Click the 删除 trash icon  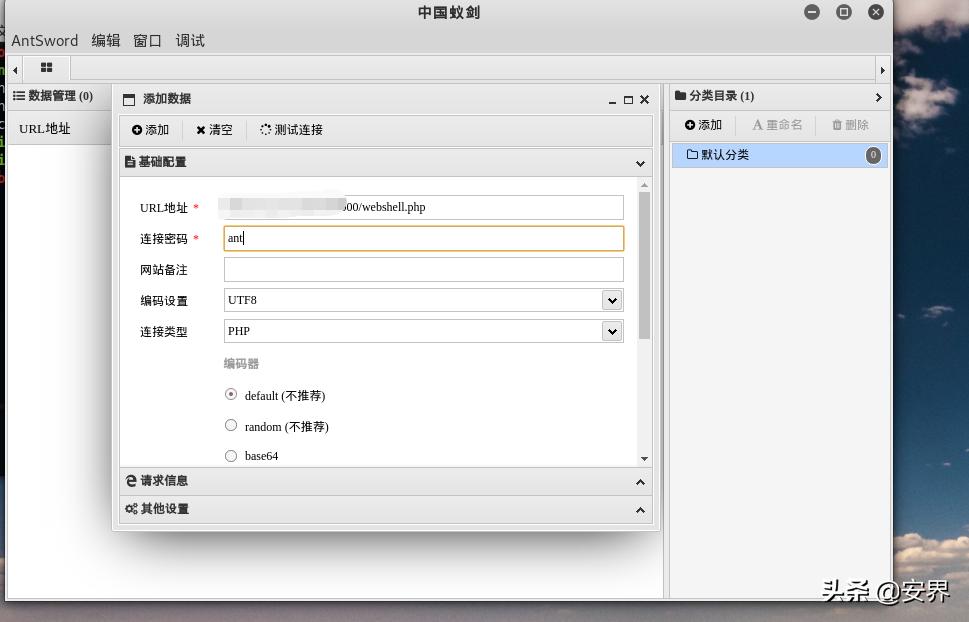point(840,124)
